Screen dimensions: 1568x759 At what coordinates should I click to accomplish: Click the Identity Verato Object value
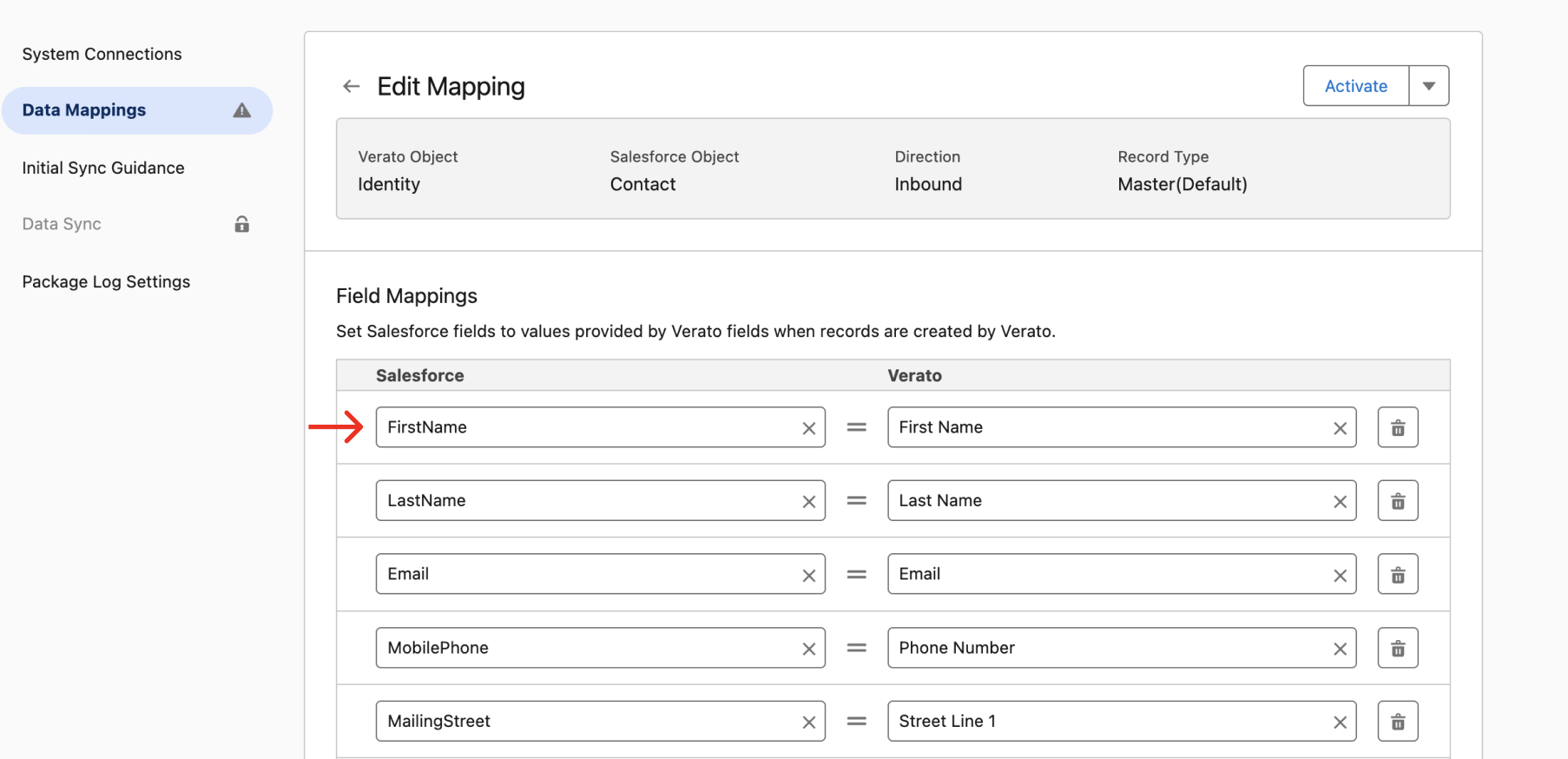[389, 184]
